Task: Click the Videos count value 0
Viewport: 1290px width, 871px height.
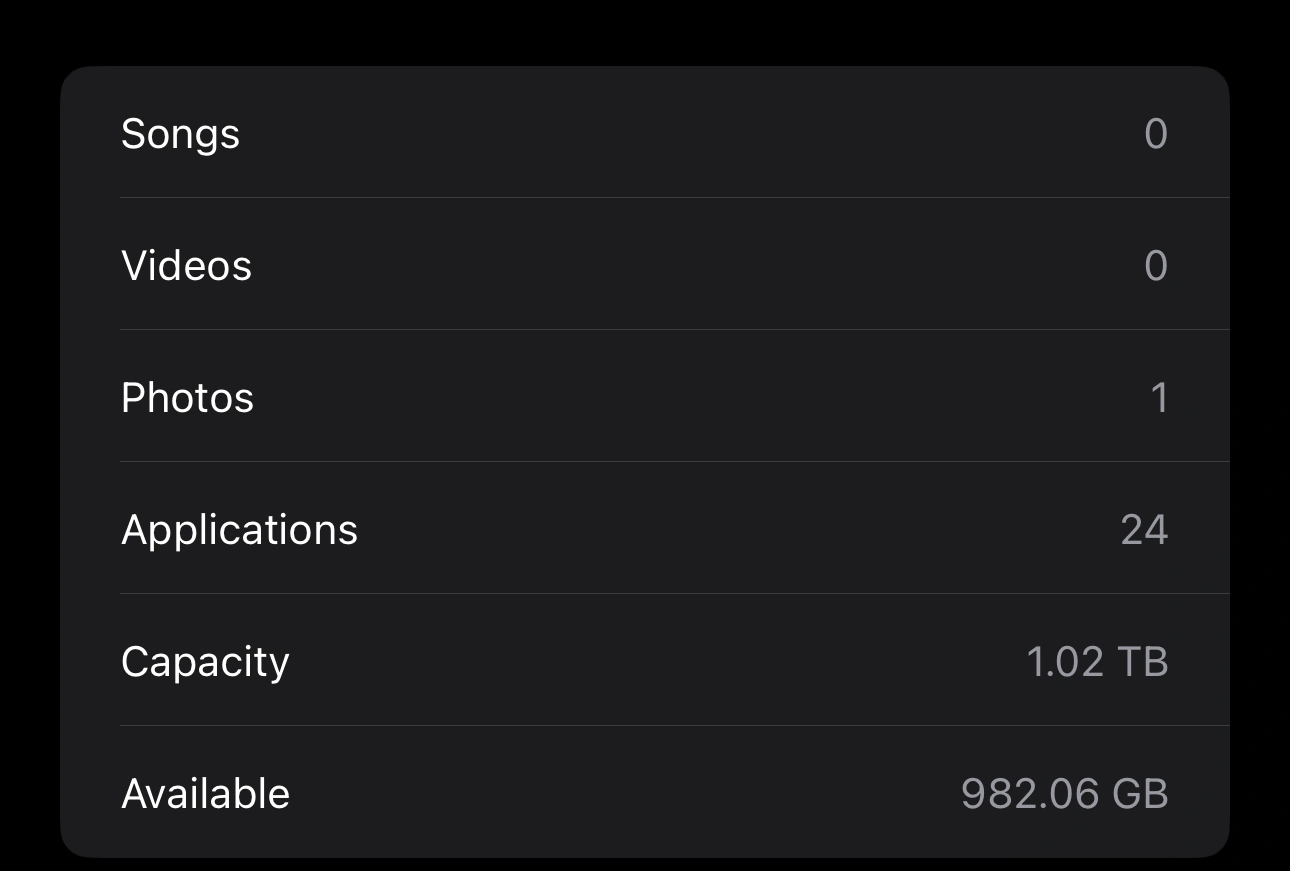Action: click(1156, 266)
